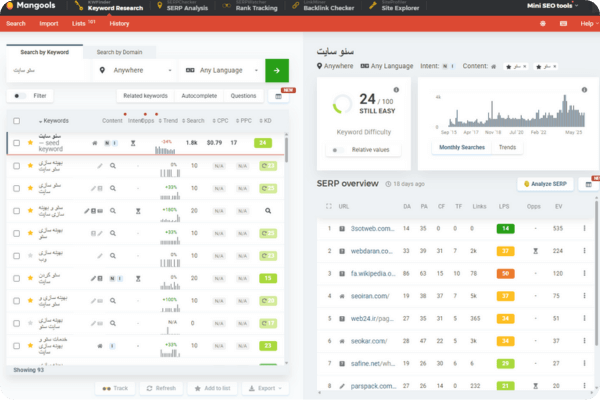Screen dimensions: 600x400
Task: Click the magnifier KD icon in the 20-search row with +100% trend
Action: pyautogui.click(x=268, y=211)
